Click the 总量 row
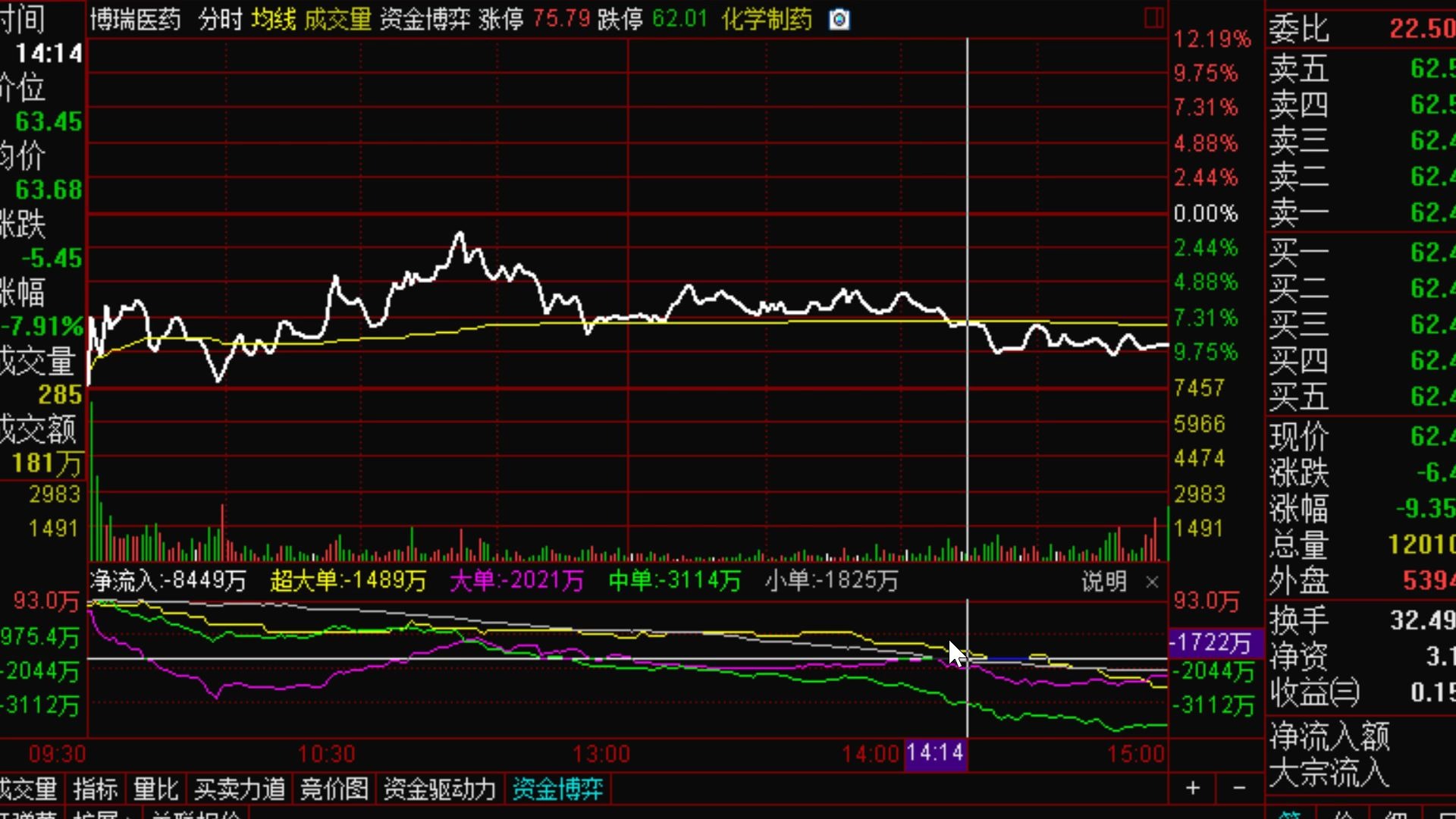The image size is (1456, 819). pyautogui.click(x=1361, y=544)
